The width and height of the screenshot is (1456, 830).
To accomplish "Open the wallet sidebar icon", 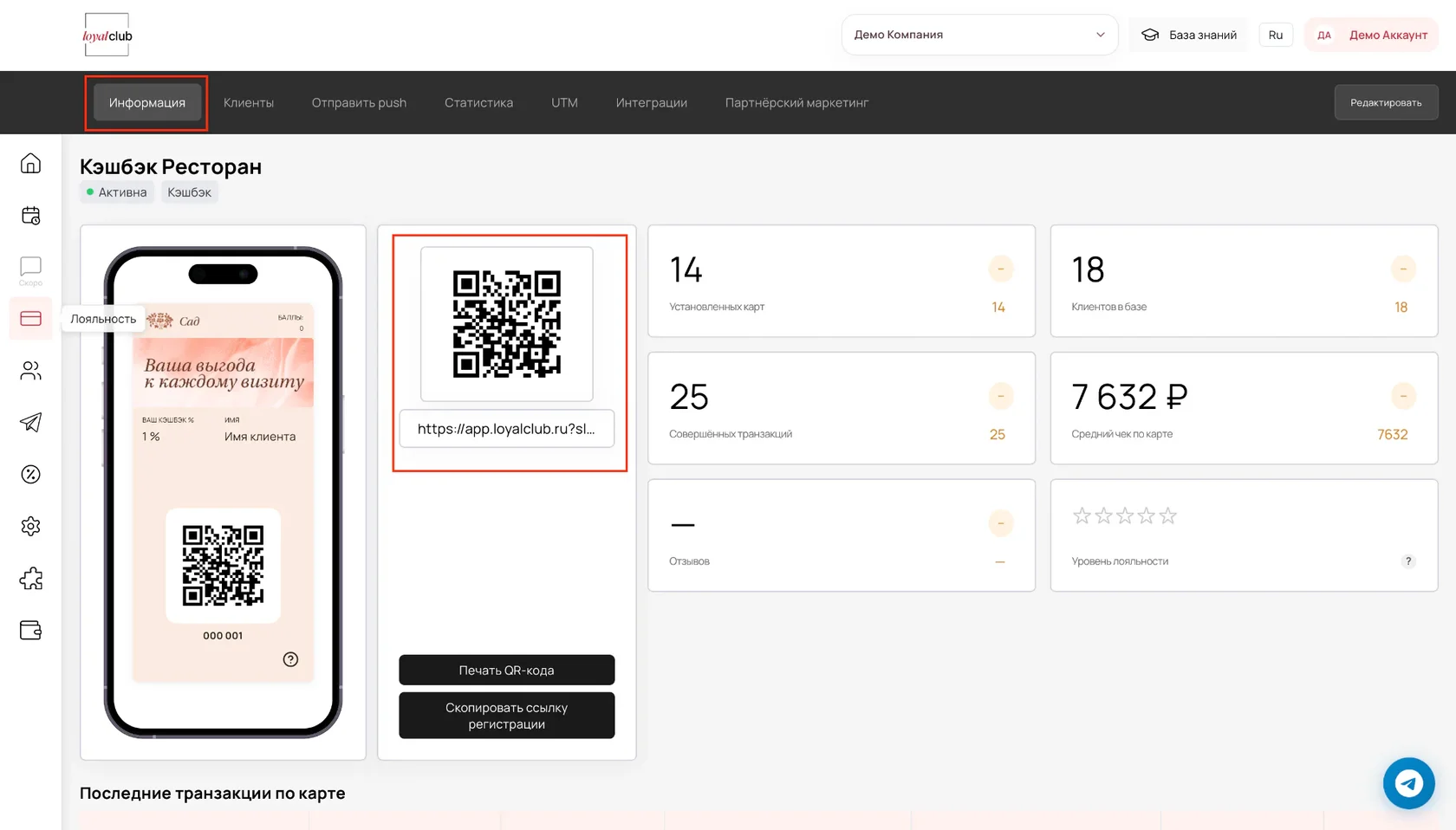I will tap(30, 630).
